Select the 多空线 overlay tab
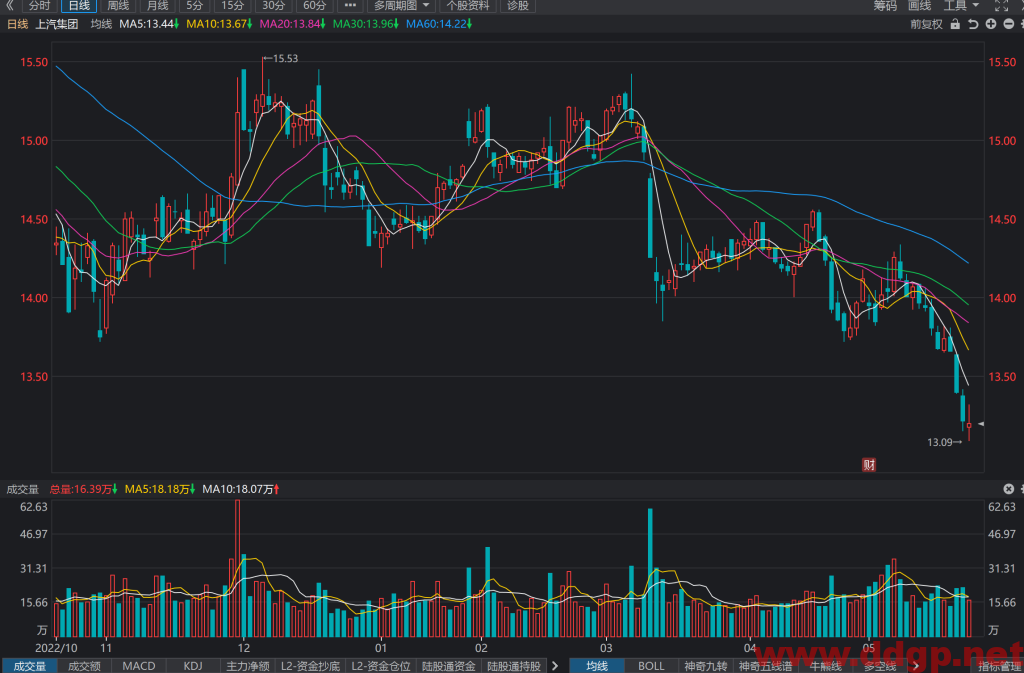1024x673 pixels. point(880,666)
